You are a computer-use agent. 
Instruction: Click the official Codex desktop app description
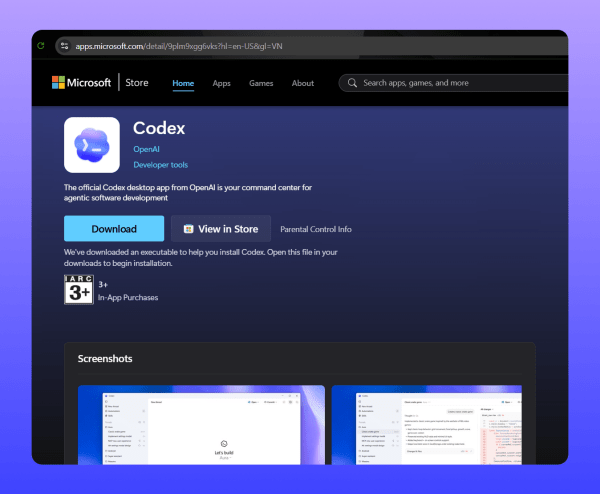(x=188, y=192)
